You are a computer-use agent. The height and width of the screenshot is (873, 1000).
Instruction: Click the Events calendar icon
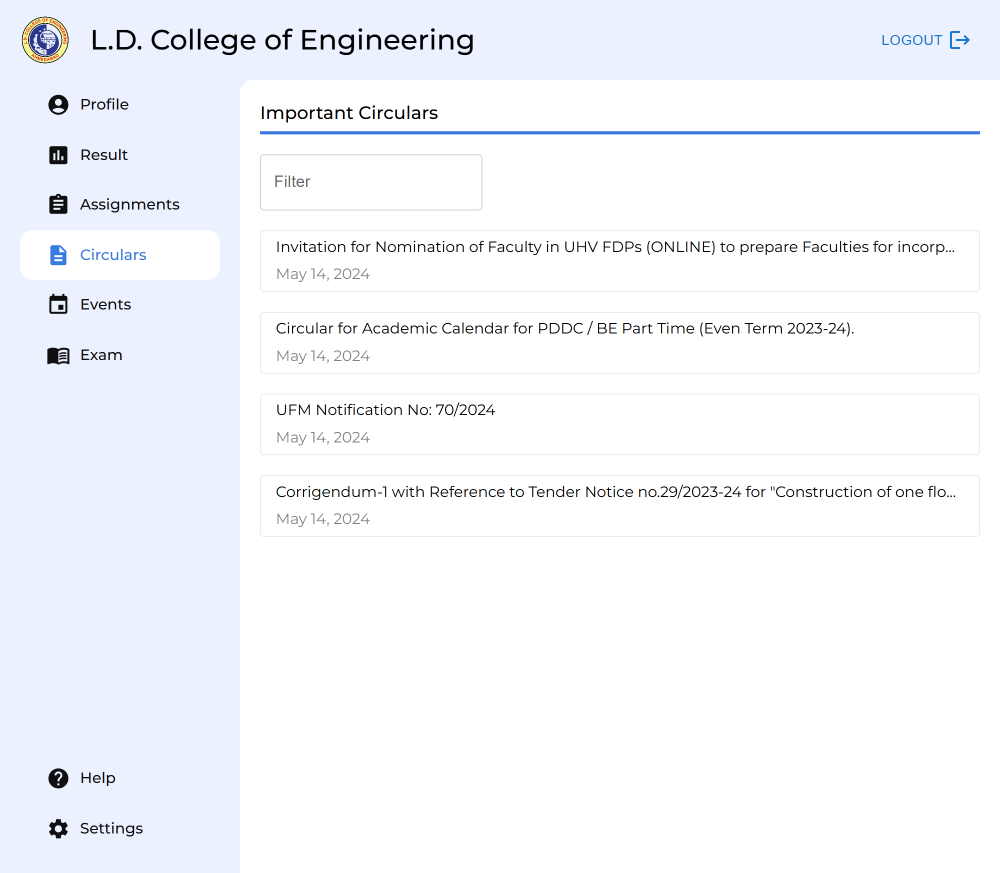click(x=58, y=305)
